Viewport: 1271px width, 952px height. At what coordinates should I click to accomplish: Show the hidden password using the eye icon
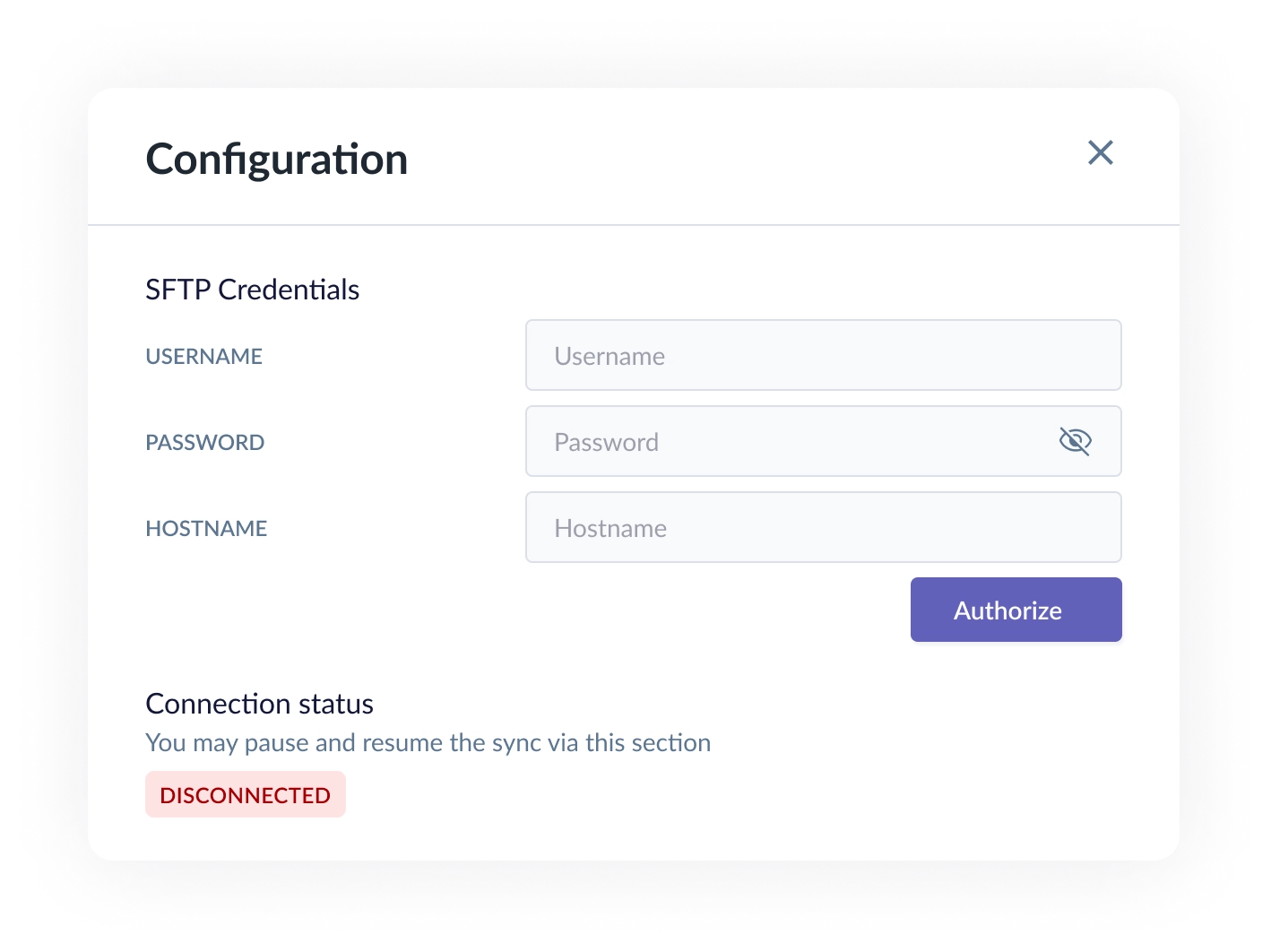click(x=1075, y=441)
